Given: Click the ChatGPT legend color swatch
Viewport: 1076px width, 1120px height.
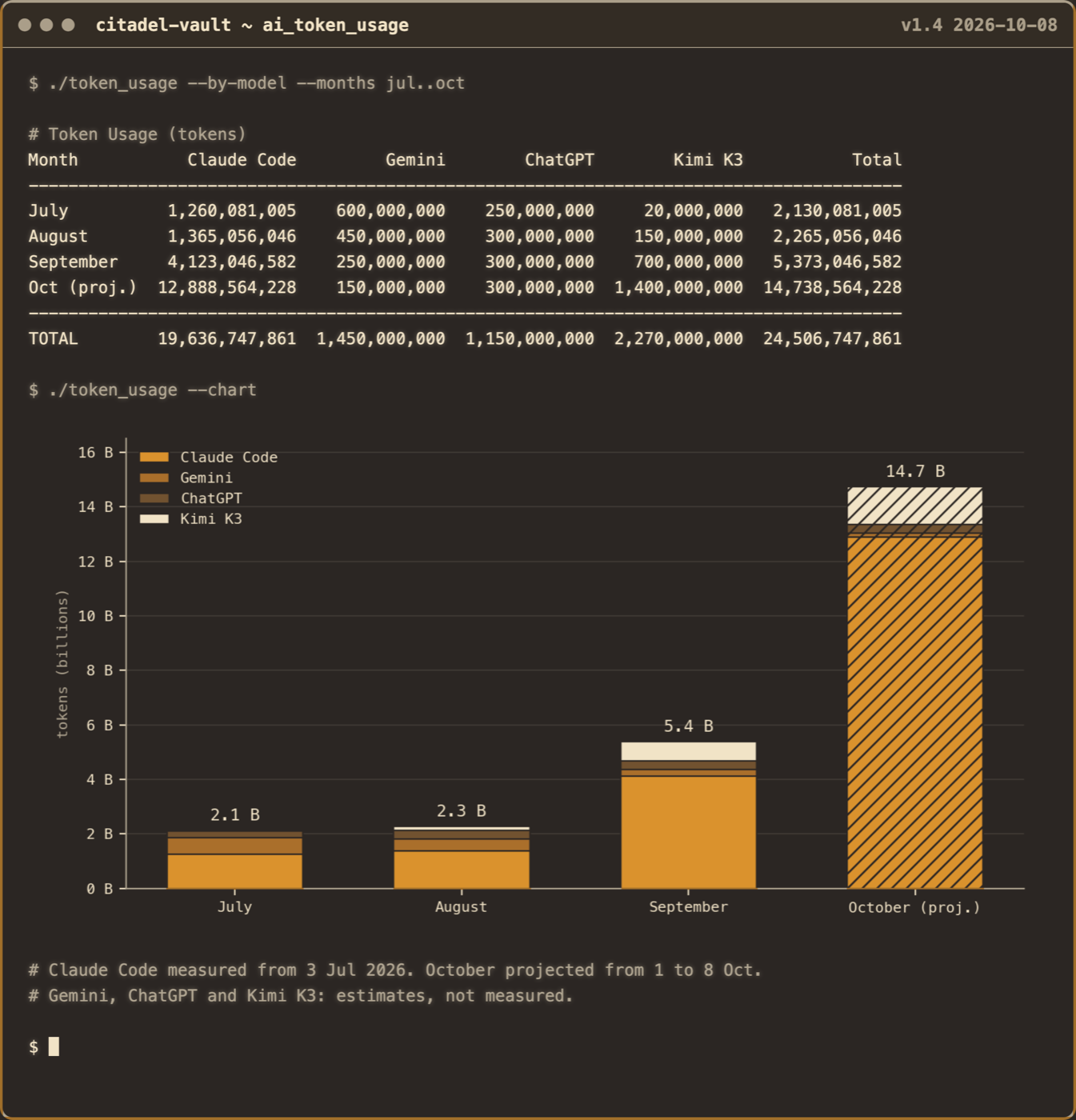Looking at the screenshot, I should [x=154, y=498].
